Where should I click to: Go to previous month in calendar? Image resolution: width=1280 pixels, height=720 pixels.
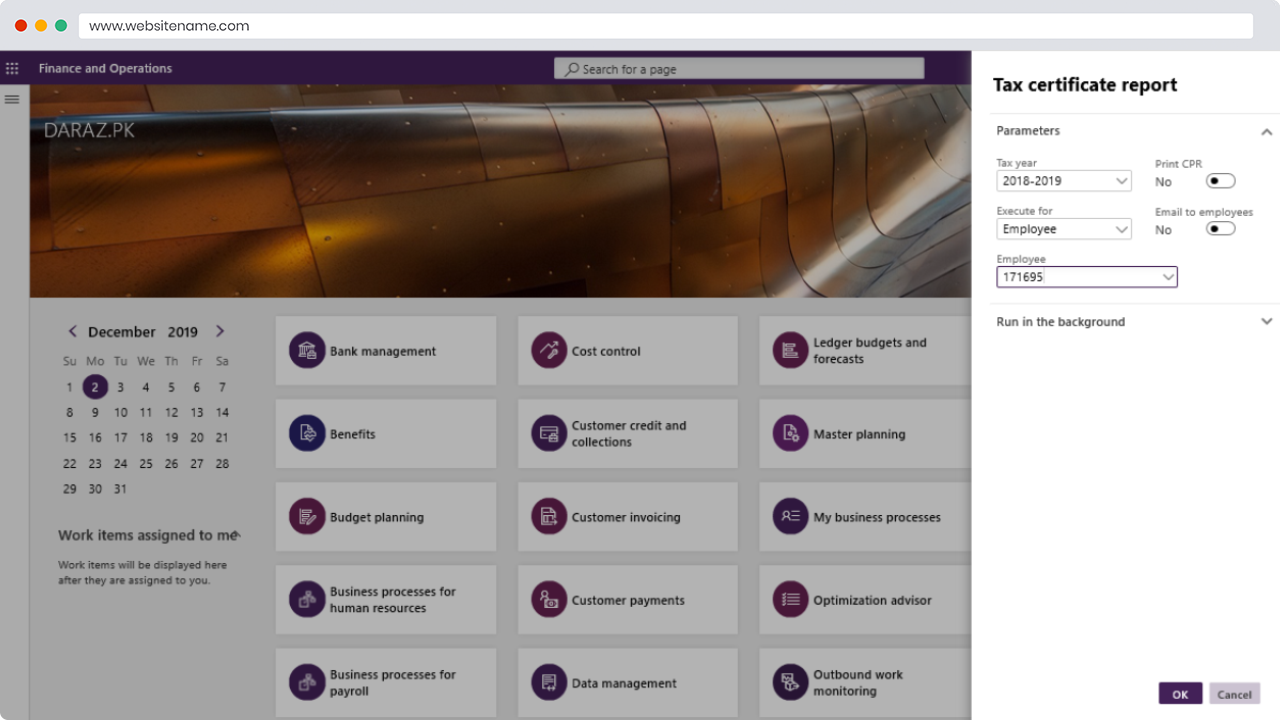click(72, 332)
